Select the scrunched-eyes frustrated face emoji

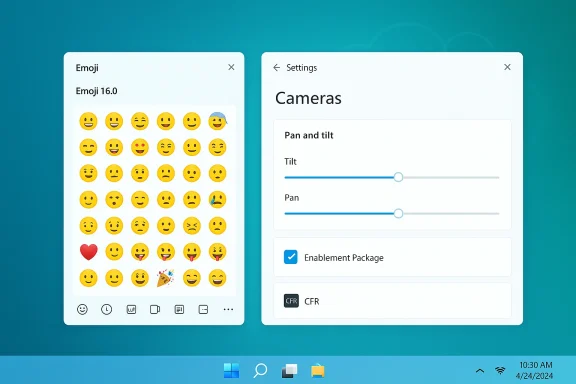coord(192,226)
